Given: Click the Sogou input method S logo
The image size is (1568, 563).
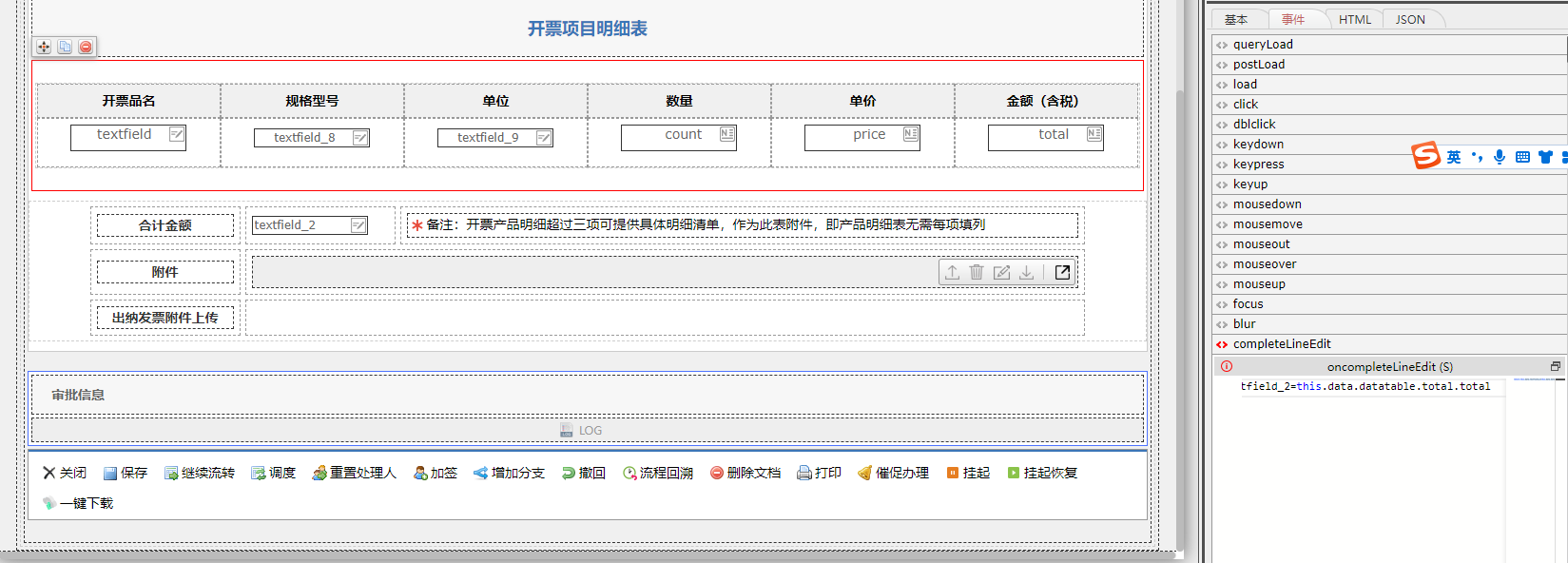Looking at the screenshot, I should (x=1425, y=155).
